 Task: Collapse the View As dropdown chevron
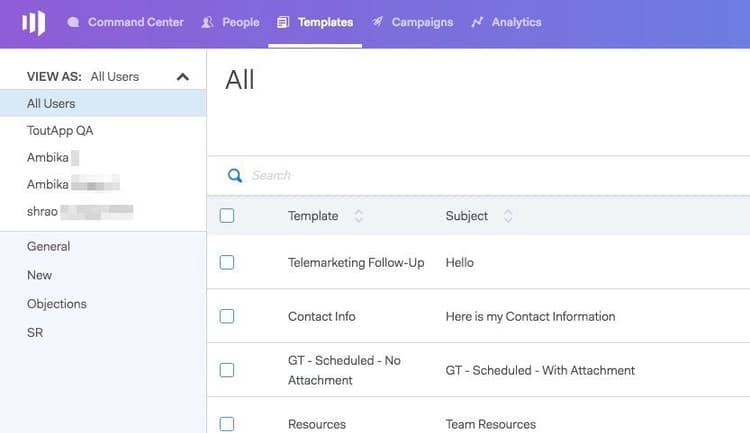[x=183, y=77]
